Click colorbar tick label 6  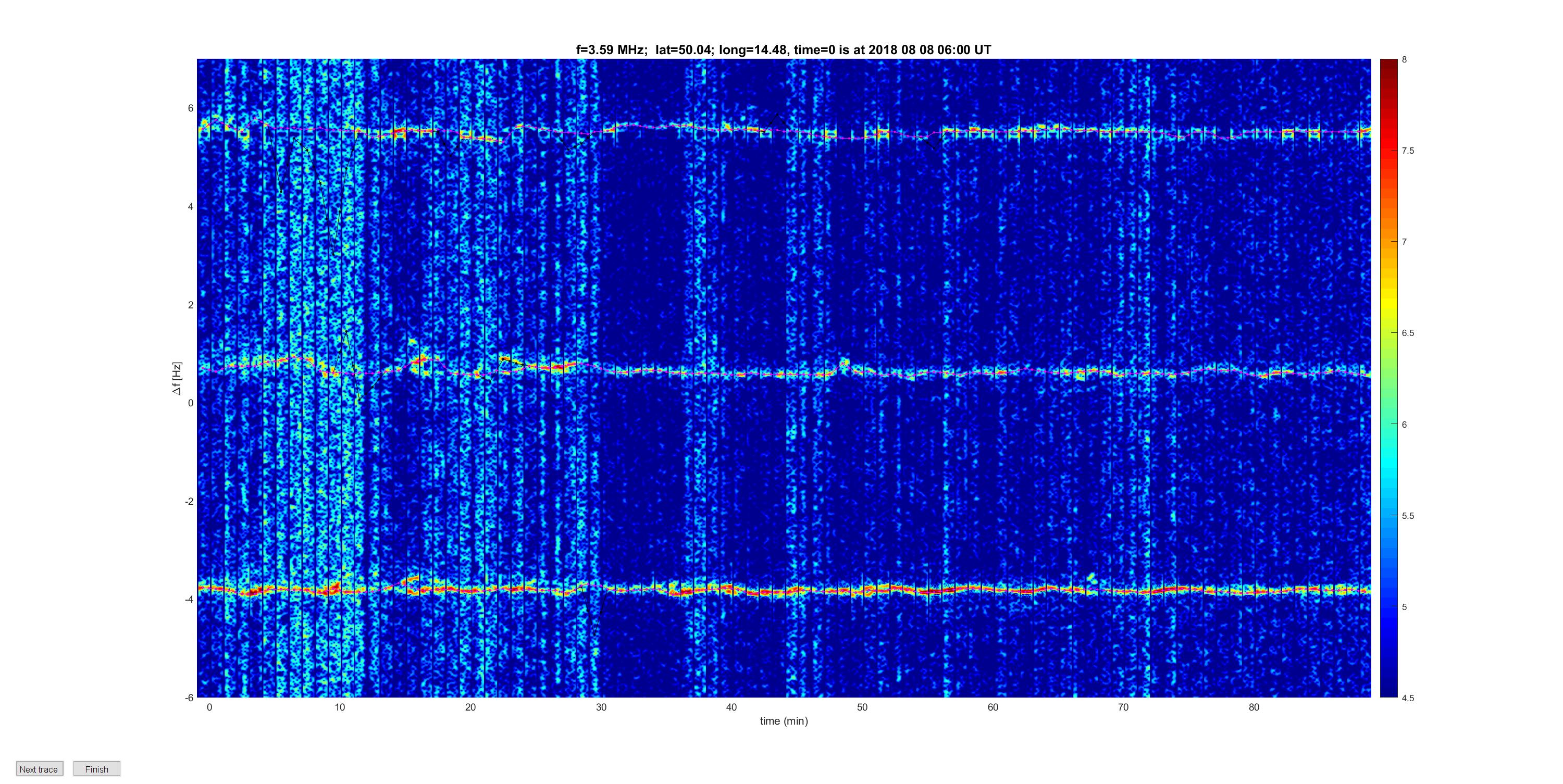[1404, 425]
